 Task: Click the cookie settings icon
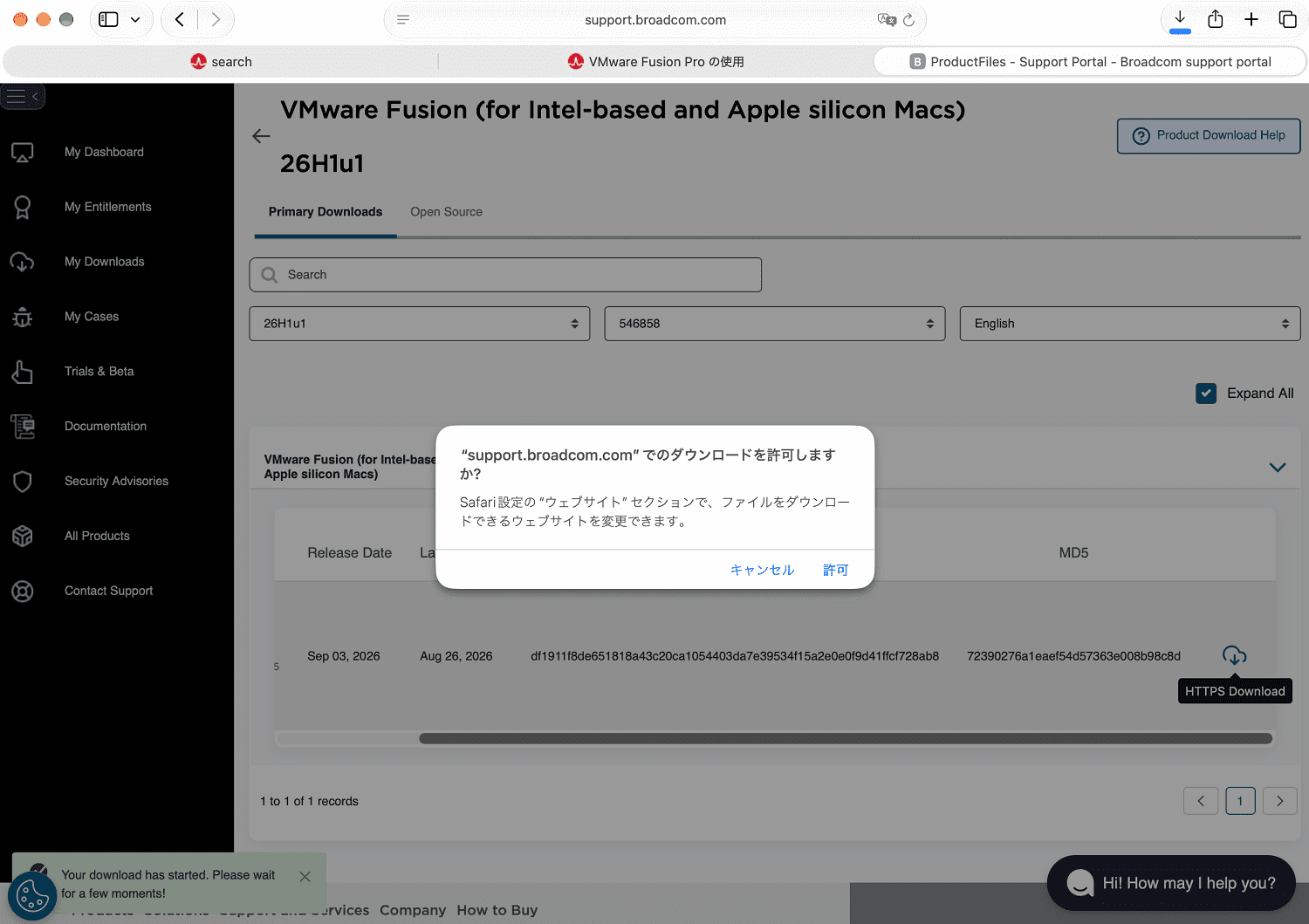click(32, 896)
